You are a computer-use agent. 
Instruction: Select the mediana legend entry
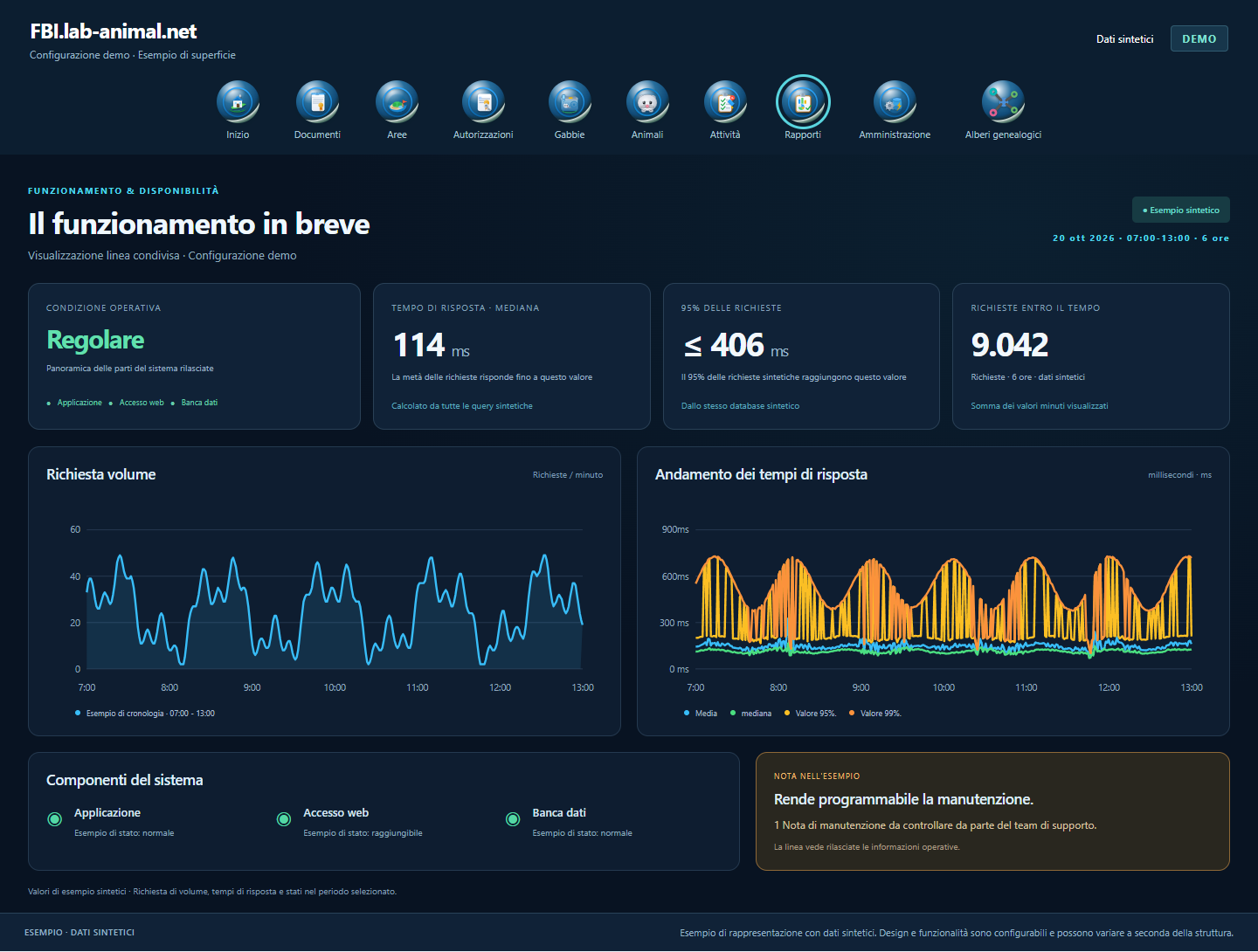pos(751,714)
